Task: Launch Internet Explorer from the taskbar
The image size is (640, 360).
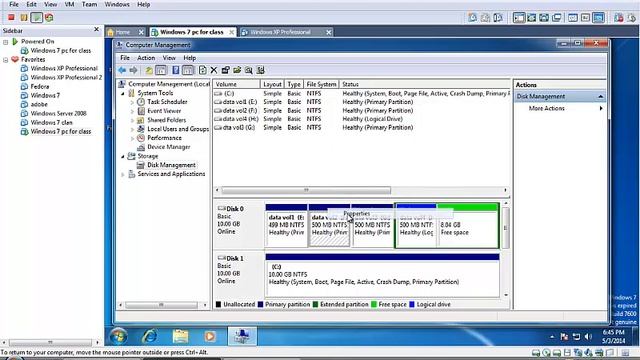Action: coord(149,336)
